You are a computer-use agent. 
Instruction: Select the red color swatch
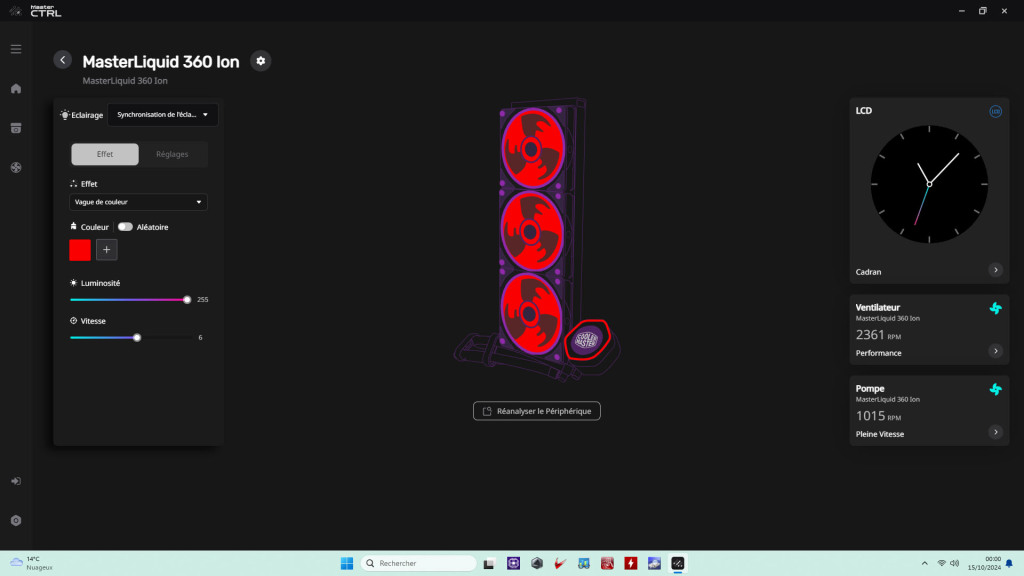(x=80, y=249)
